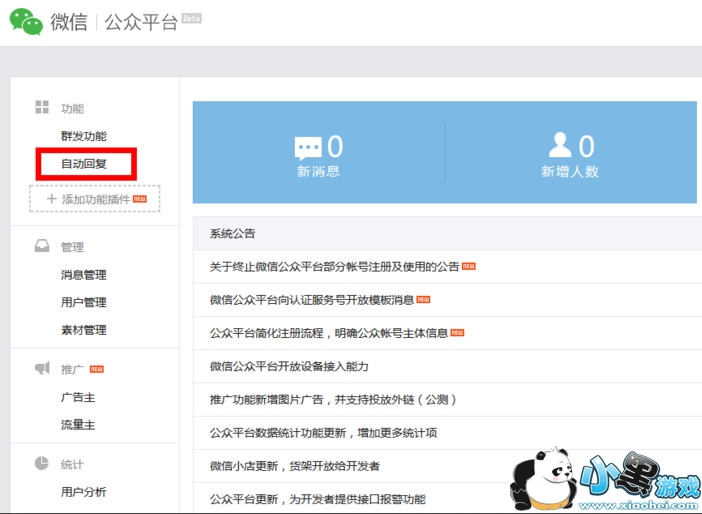The height and width of the screenshot is (514, 702).
Task: Click the 功能 grid icon in sidebar
Action: pos(42,107)
